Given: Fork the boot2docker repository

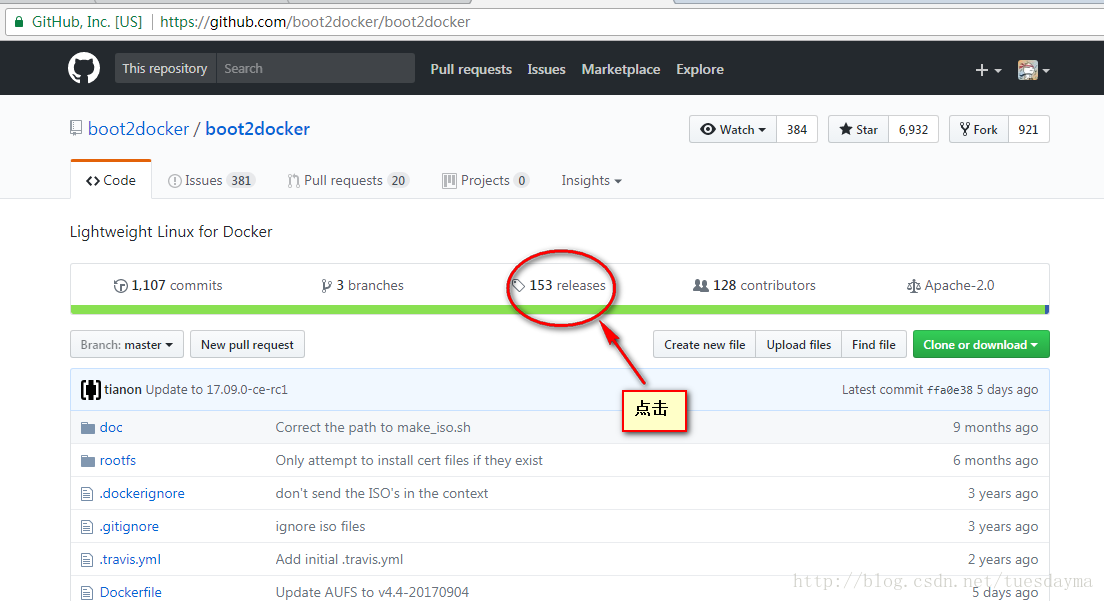Looking at the screenshot, I should 979,129.
